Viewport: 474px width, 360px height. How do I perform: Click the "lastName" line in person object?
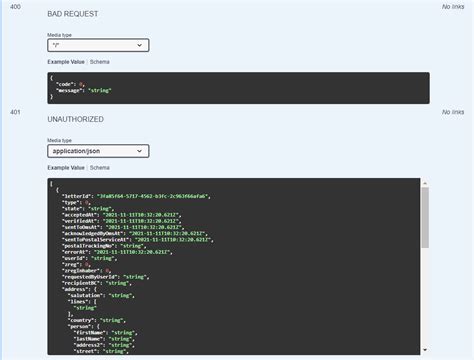pyautogui.click(x=104, y=339)
